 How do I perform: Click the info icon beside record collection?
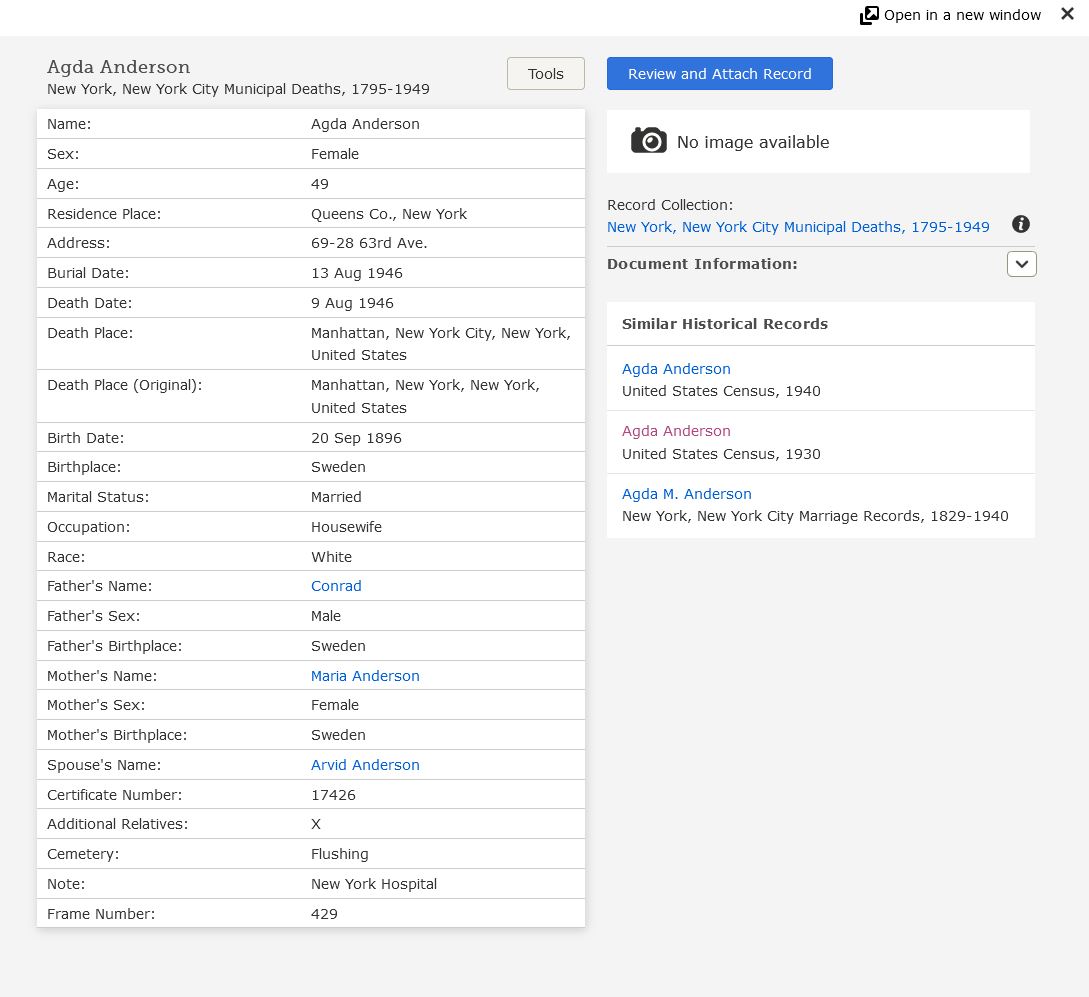1020,224
